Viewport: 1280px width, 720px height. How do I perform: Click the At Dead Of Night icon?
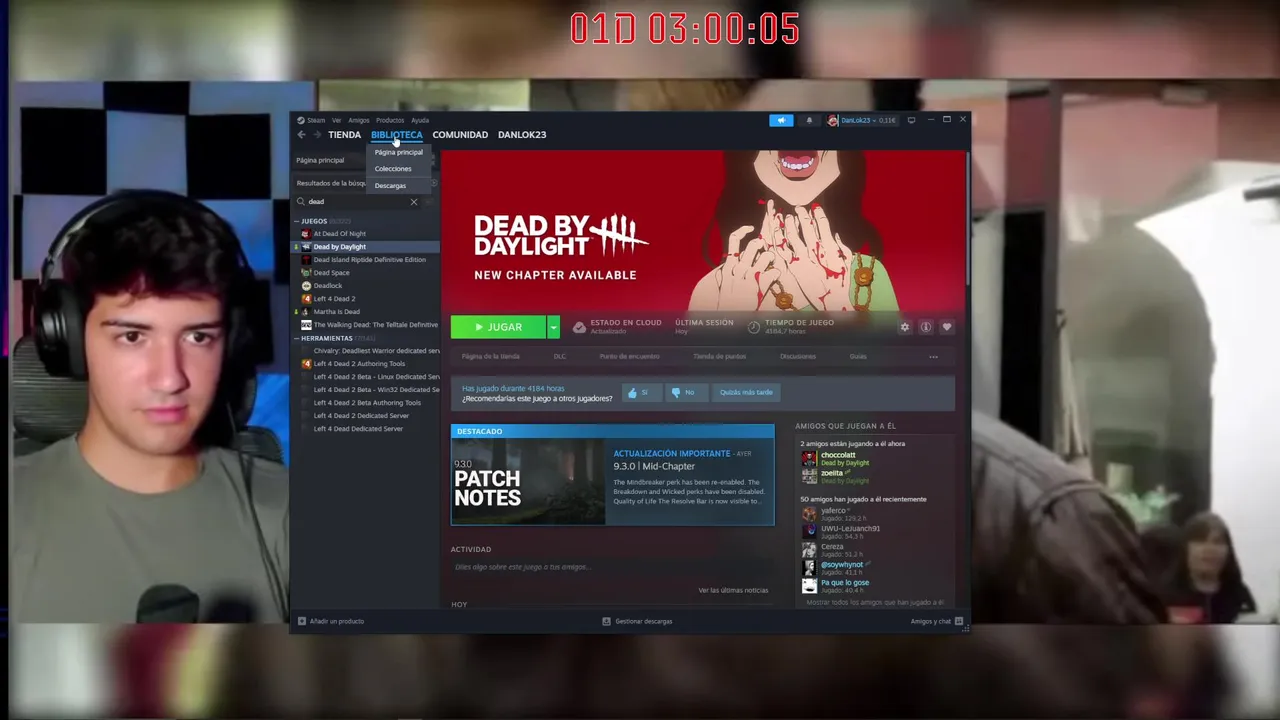point(306,233)
